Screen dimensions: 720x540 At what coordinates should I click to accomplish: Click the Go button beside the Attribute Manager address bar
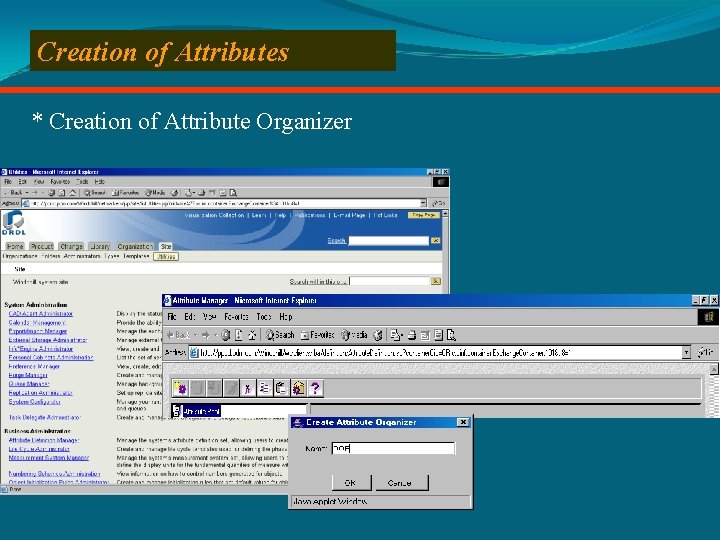(705, 353)
